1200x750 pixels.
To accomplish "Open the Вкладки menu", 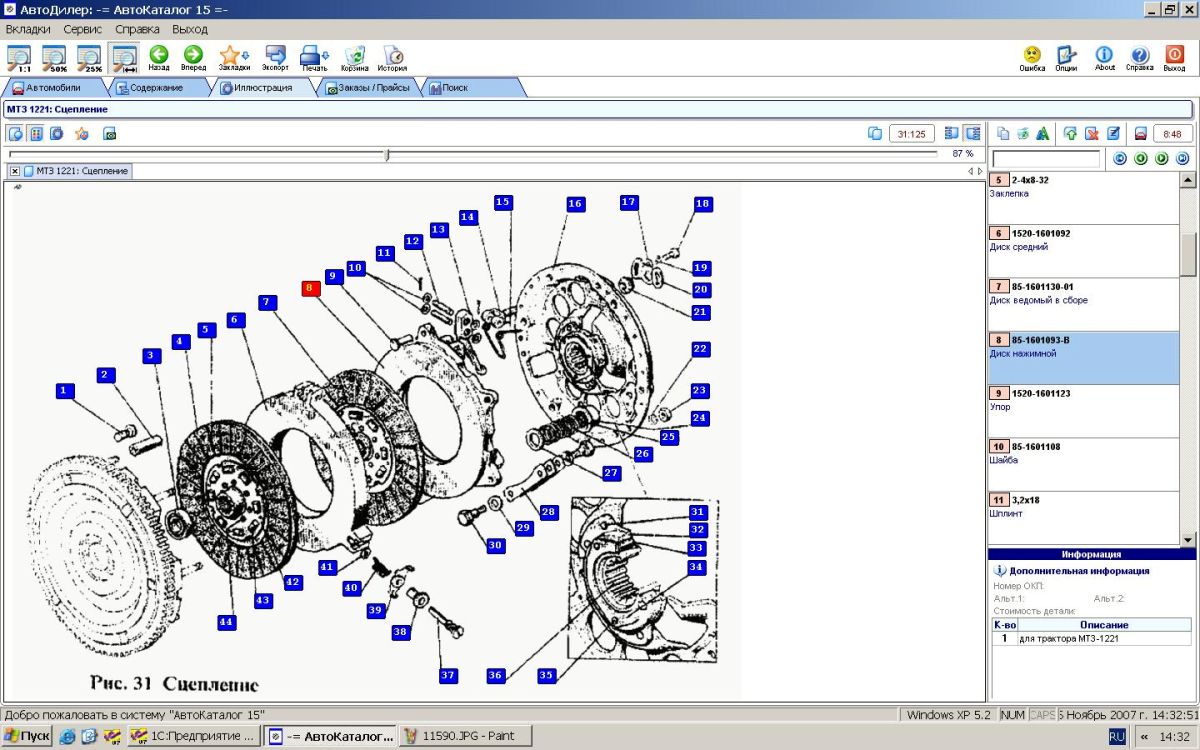I will click(28, 29).
